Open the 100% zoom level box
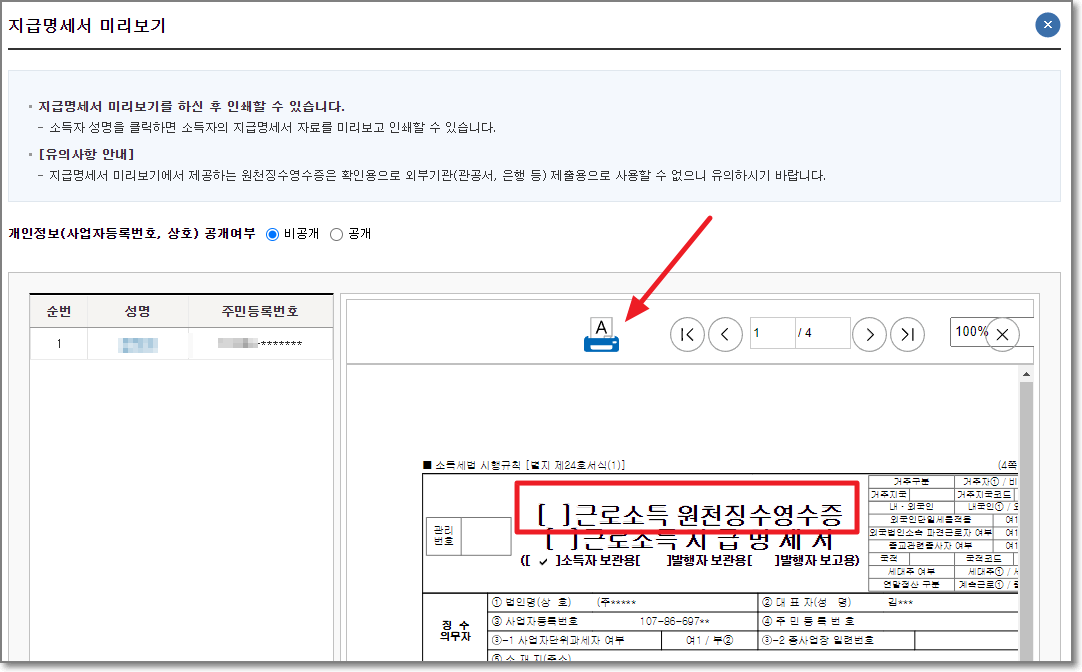The width and height of the screenshot is (1082, 672). pyautogui.click(x=970, y=332)
